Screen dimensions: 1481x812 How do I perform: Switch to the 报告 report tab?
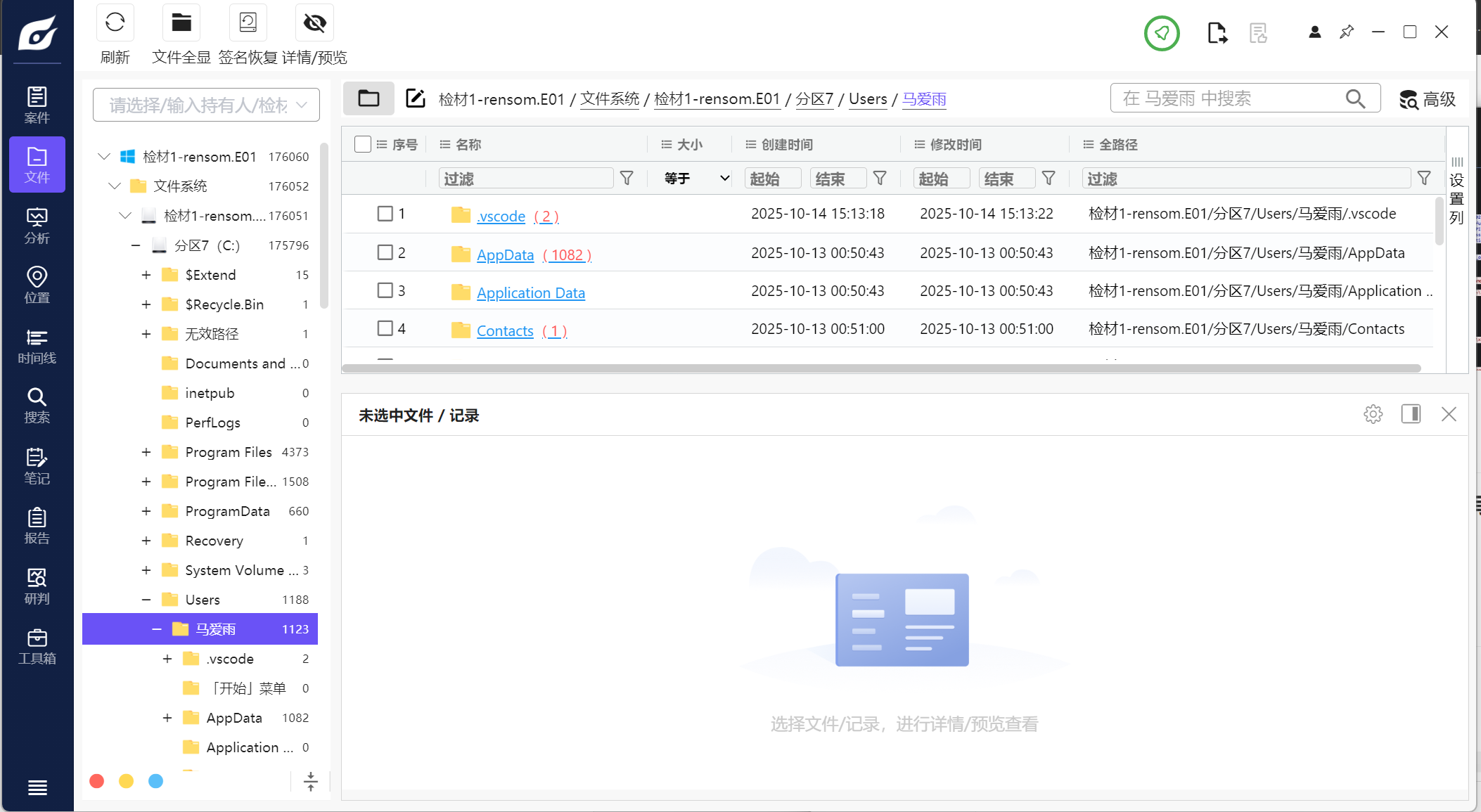[x=37, y=526]
